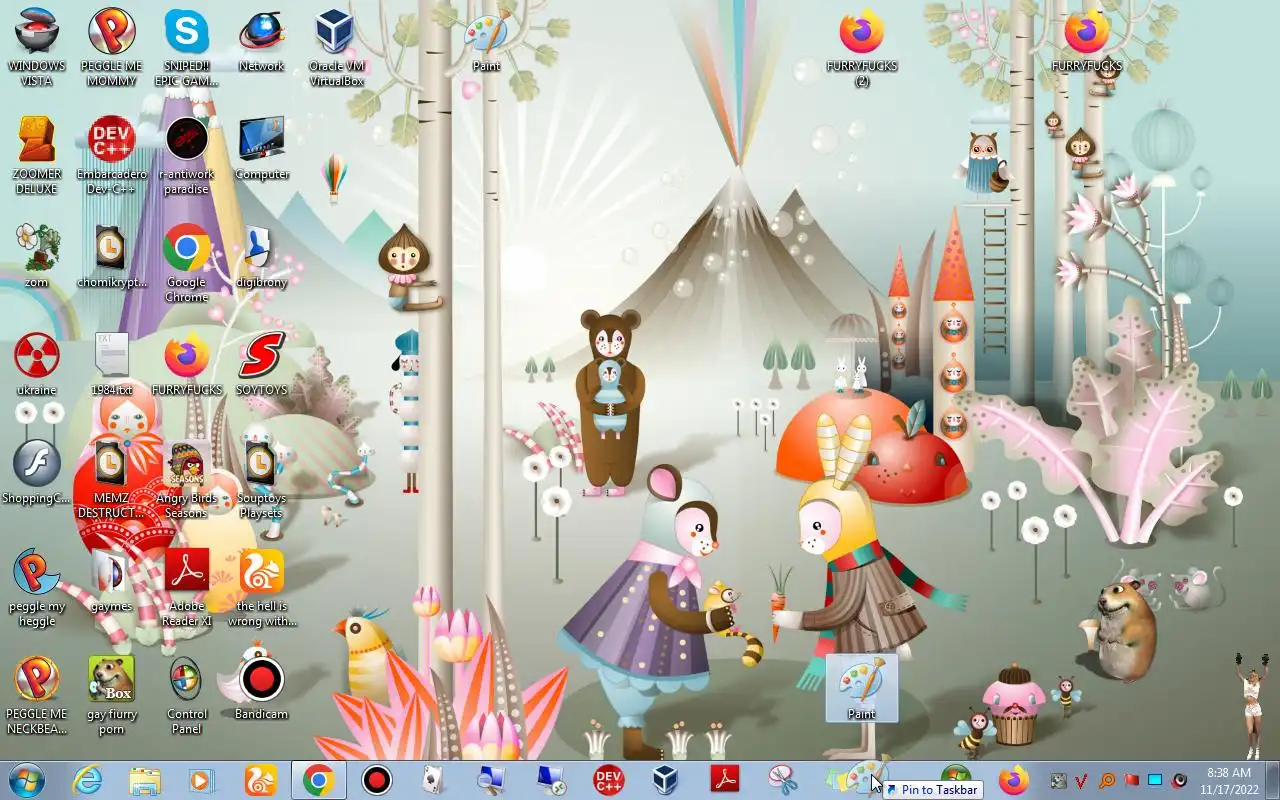Select the ukraine radiation-symbol icon
Viewport: 1280px width, 800px height.
37,365
